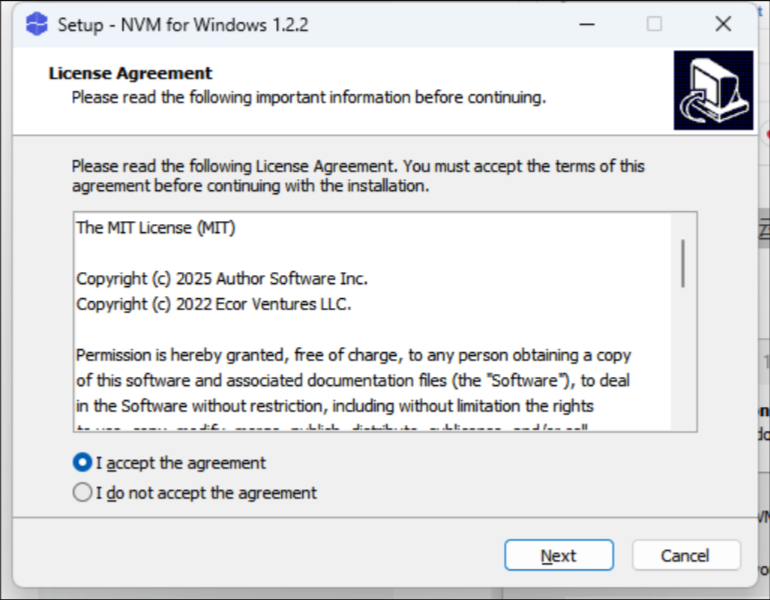Click the 'Setup - NVM for Windows 1.2.2' title
Image resolution: width=770 pixels, height=600 pixels.
click(x=183, y=25)
